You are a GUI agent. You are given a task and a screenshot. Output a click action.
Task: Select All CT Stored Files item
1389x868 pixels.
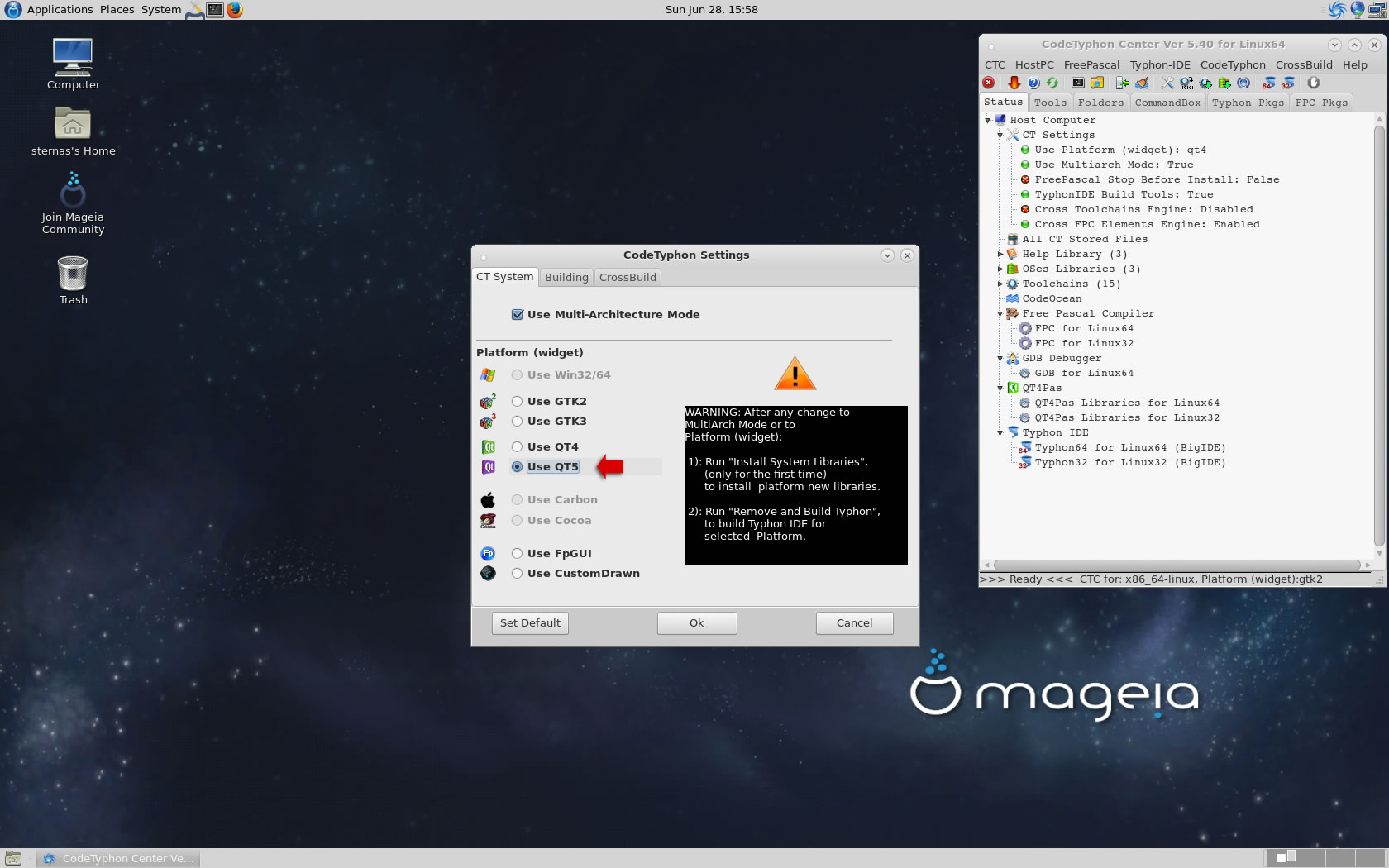pyautogui.click(x=1085, y=239)
